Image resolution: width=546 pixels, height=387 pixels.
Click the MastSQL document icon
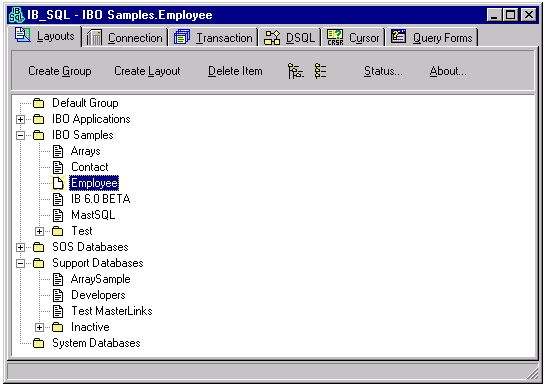(x=58, y=215)
